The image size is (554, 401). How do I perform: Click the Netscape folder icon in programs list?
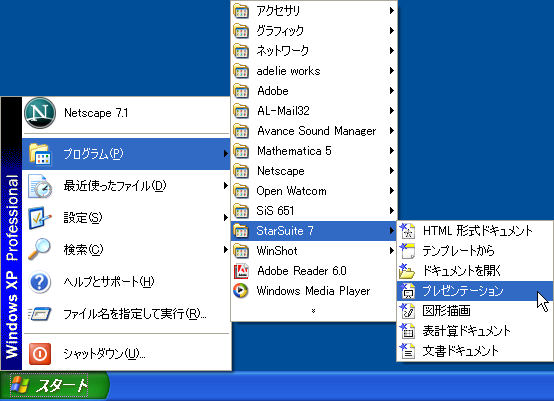(x=241, y=171)
